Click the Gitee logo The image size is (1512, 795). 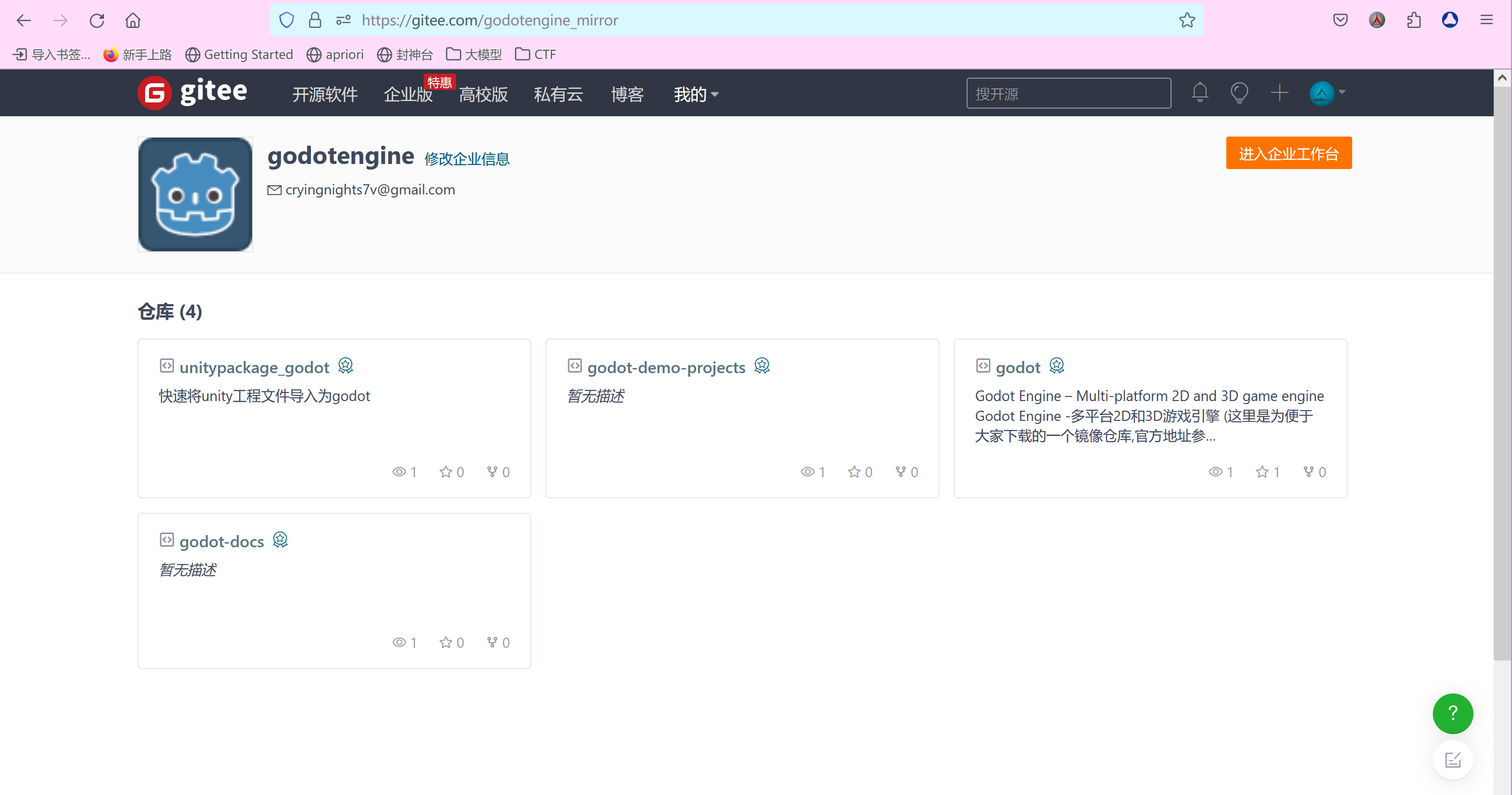[192, 93]
